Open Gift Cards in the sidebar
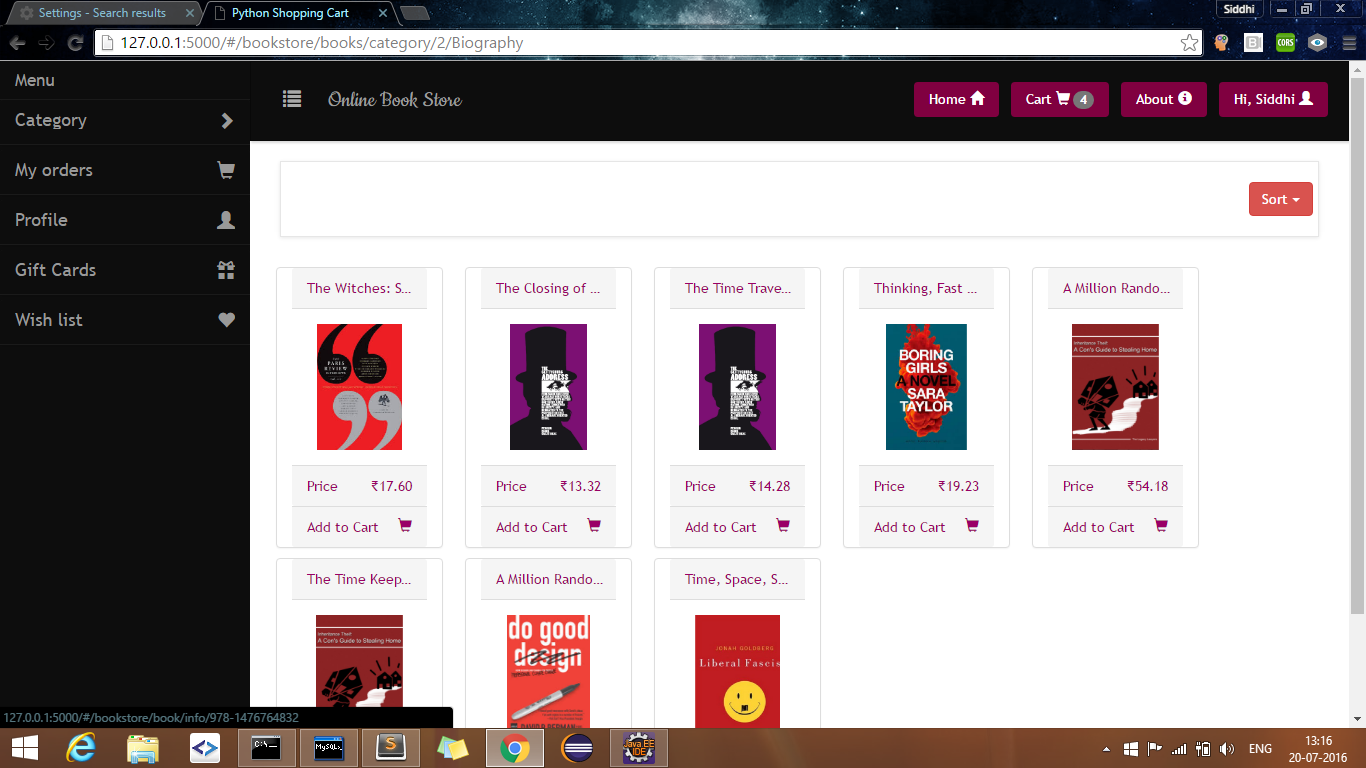The height and width of the screenshot is (768, 1366). click(125, 270)
